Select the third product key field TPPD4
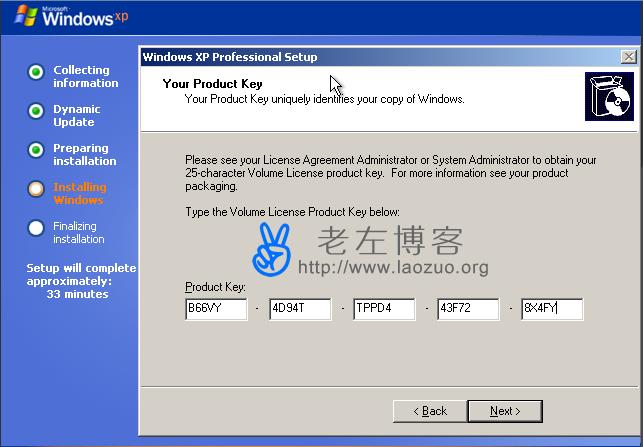This screenshot has height=447, width=643. click(384, 309)
